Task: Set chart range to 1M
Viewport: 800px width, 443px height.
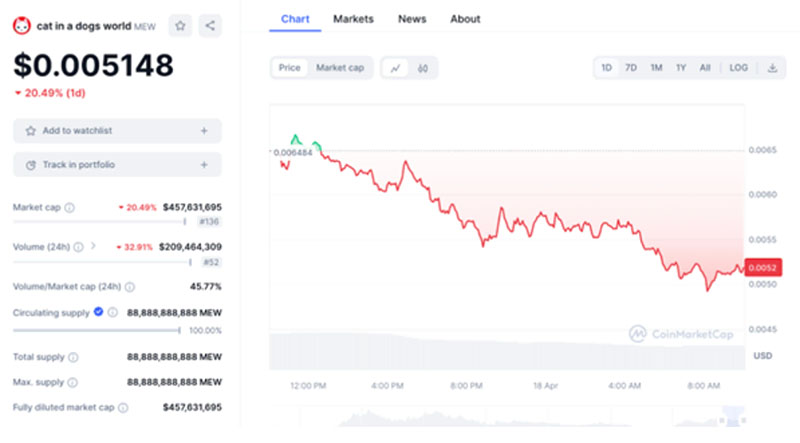Action: 656,68
